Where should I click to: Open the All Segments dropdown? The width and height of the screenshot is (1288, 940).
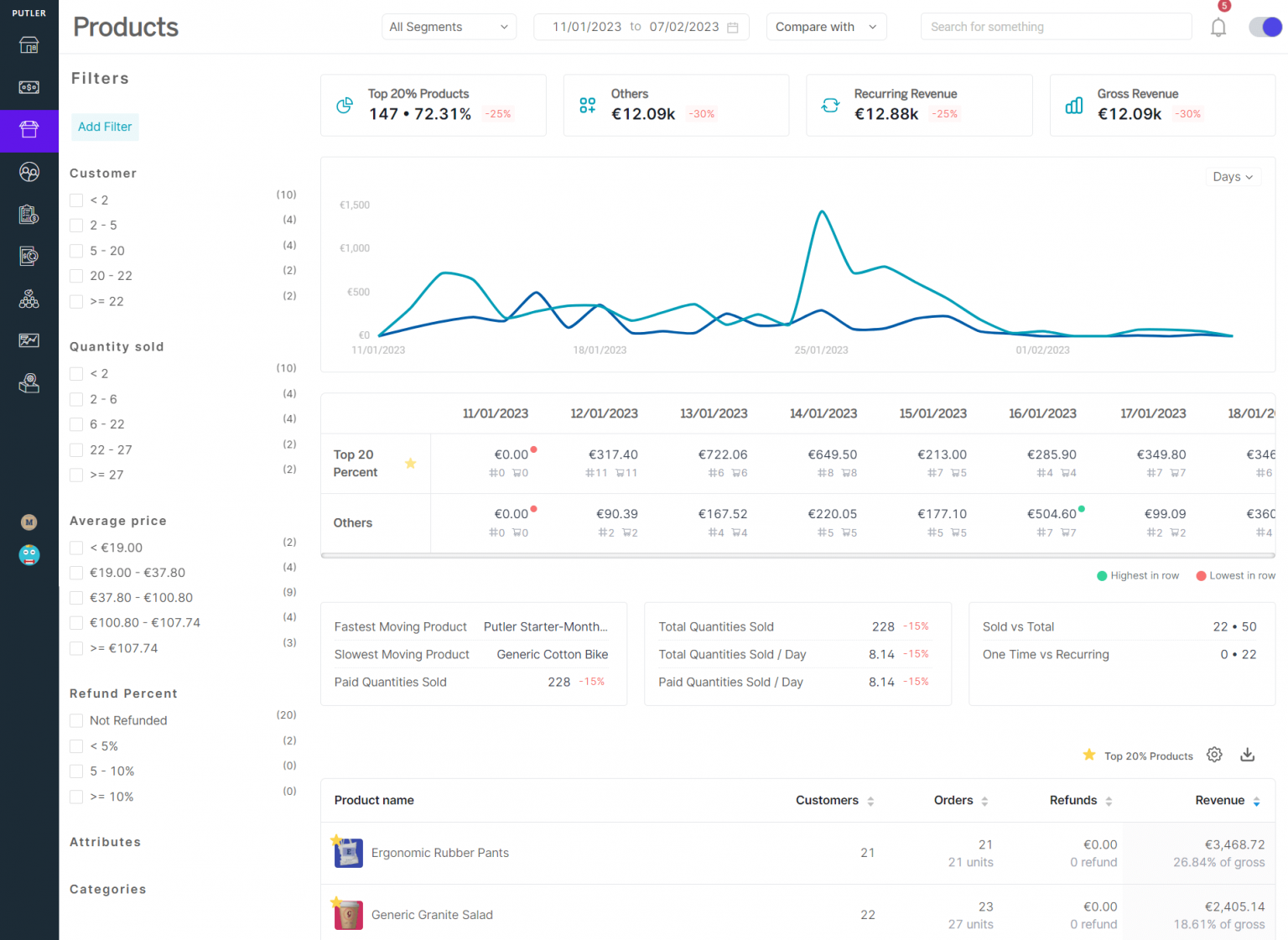[449, 26]
